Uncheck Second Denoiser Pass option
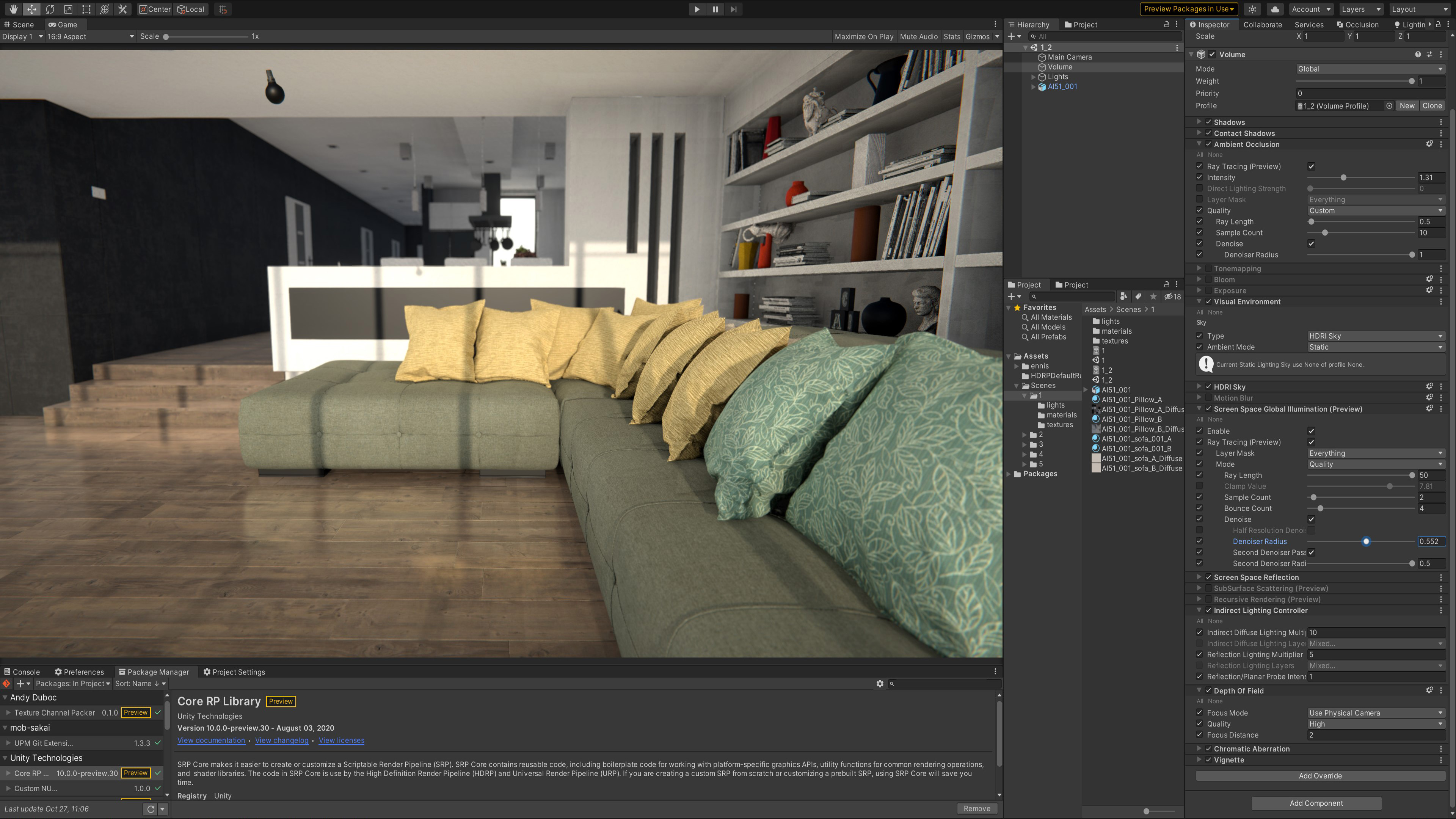The width and height of the screenshot is (1456, 819). pyautogui.click(x=1311, y=552)
